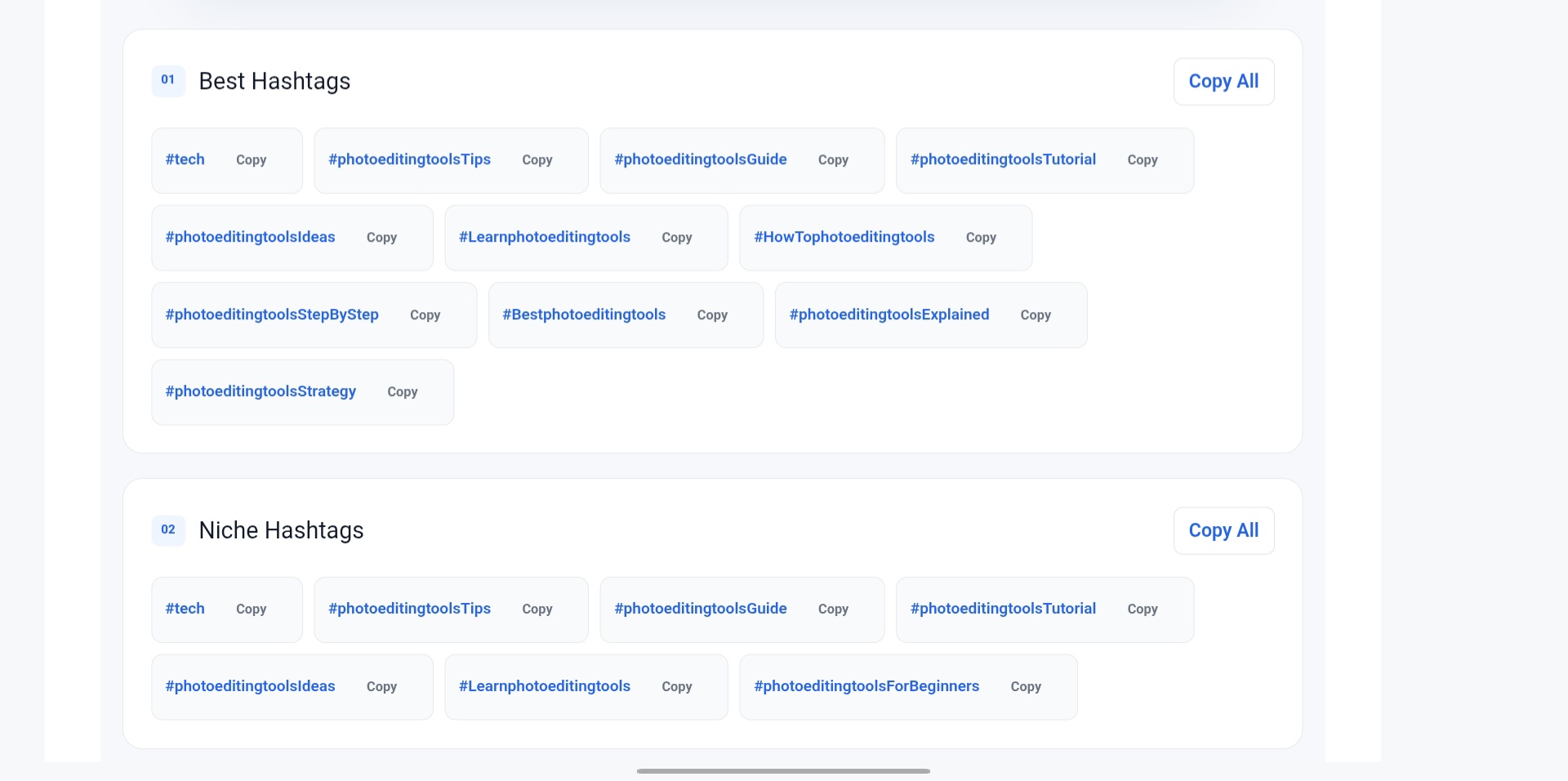Click the 01 section number badge
This screenshot has height=781, width=1568.
click(168, 81)
